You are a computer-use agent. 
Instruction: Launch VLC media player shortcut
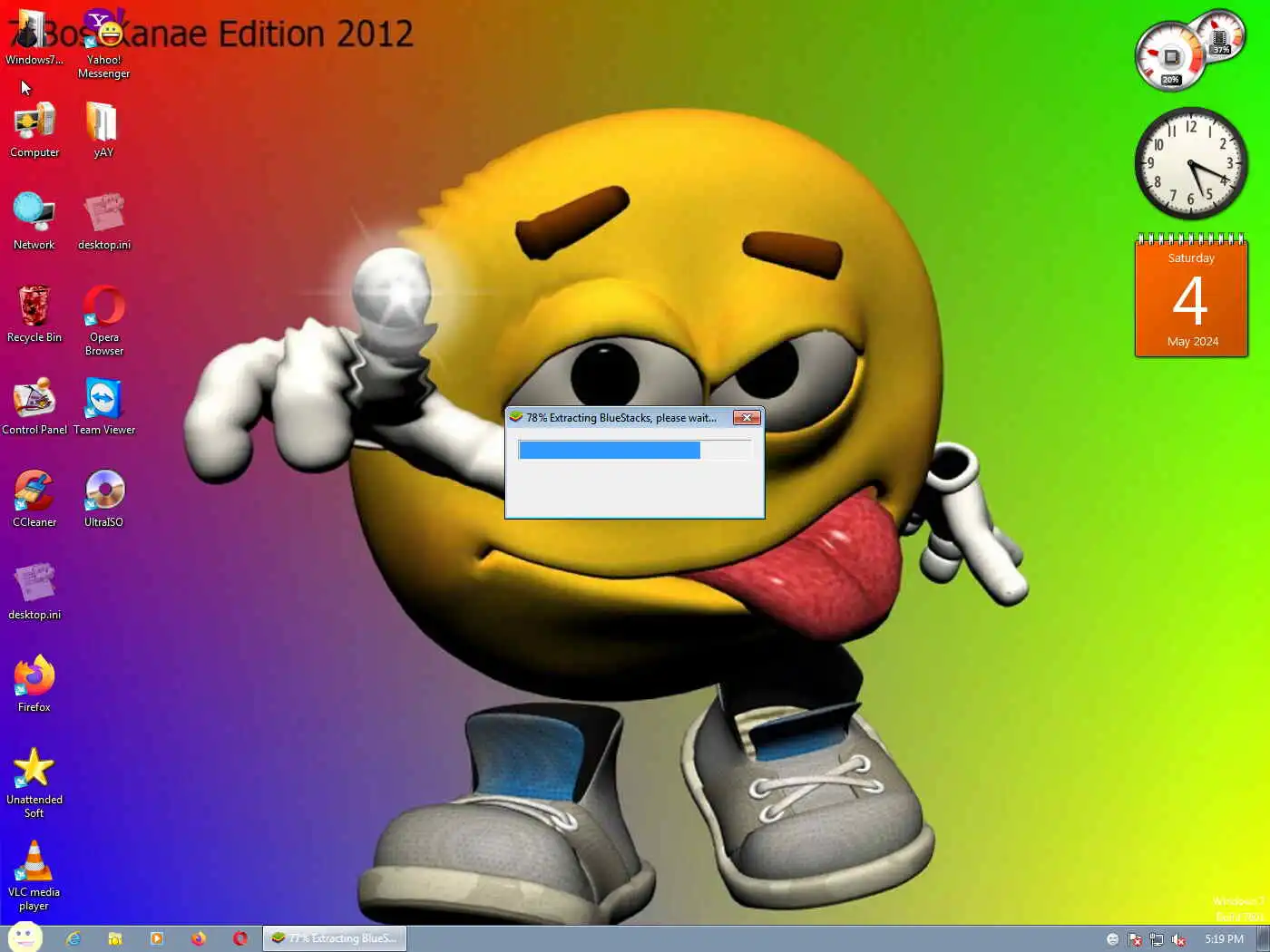34,875
